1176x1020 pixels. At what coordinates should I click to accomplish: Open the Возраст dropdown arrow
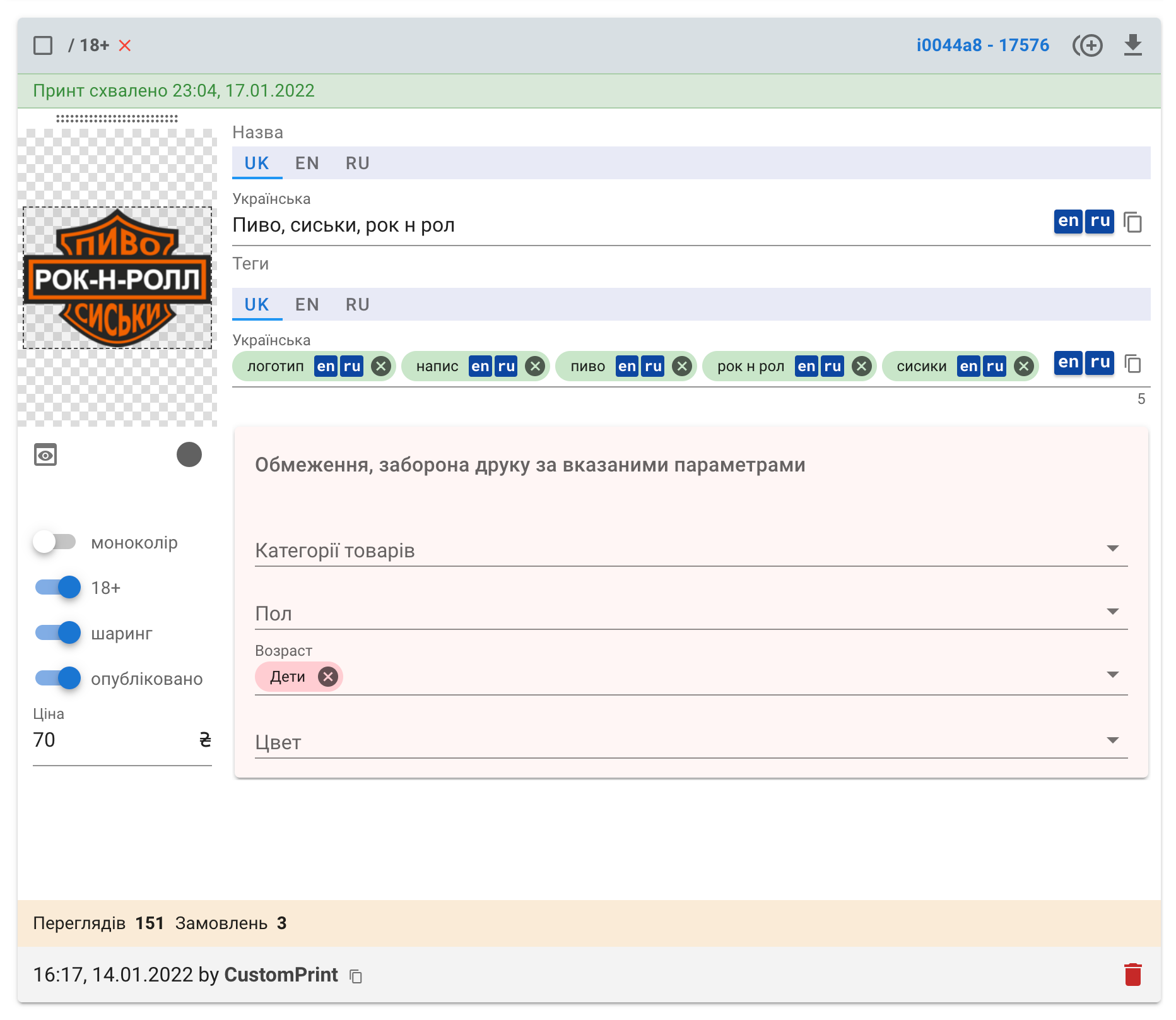(1113, 675)
